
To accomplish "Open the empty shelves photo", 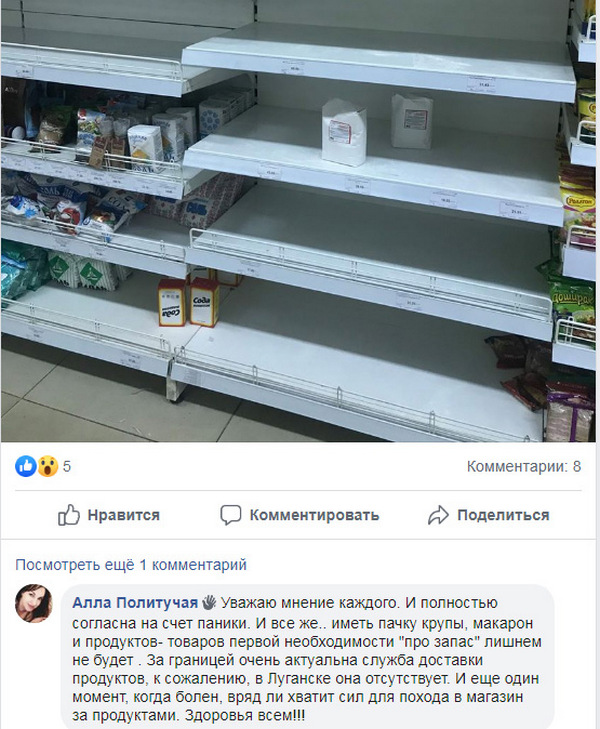I will (298, 221).
